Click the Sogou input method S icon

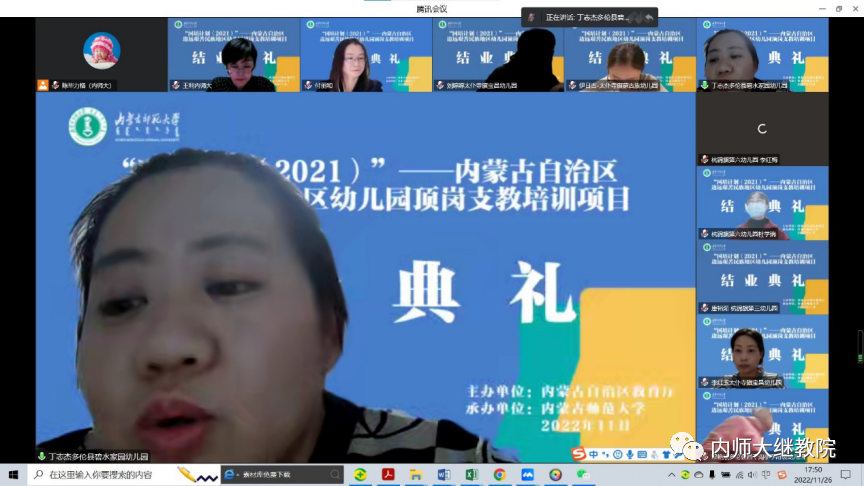click(x=578, y=454)
